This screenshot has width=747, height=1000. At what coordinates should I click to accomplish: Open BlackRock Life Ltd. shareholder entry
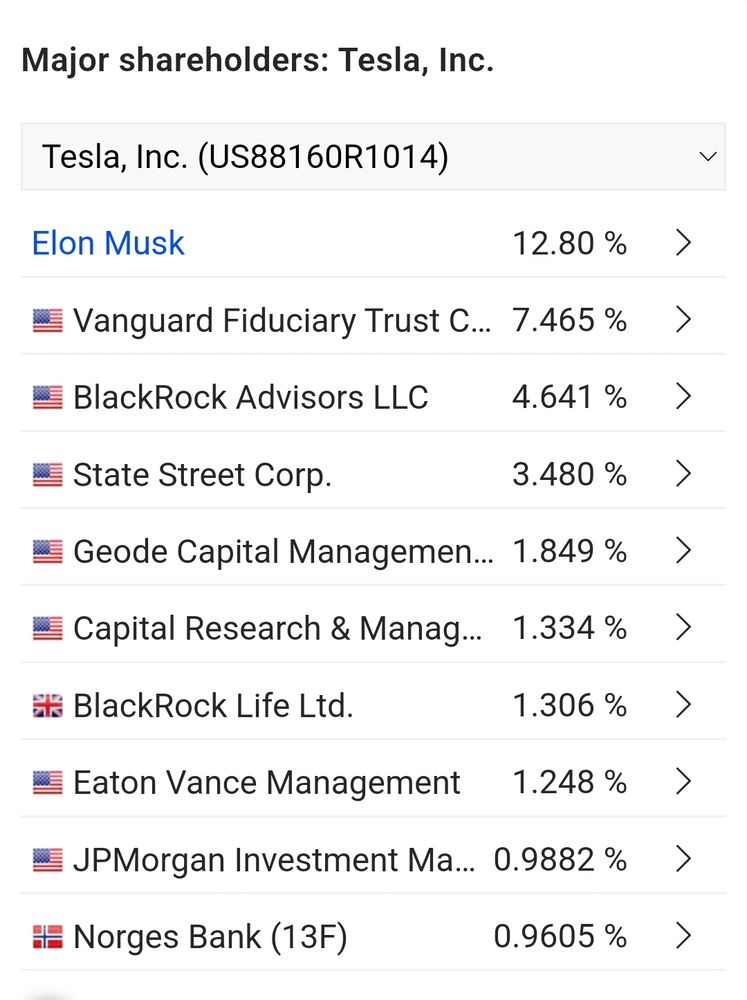(x=213, y=705)
